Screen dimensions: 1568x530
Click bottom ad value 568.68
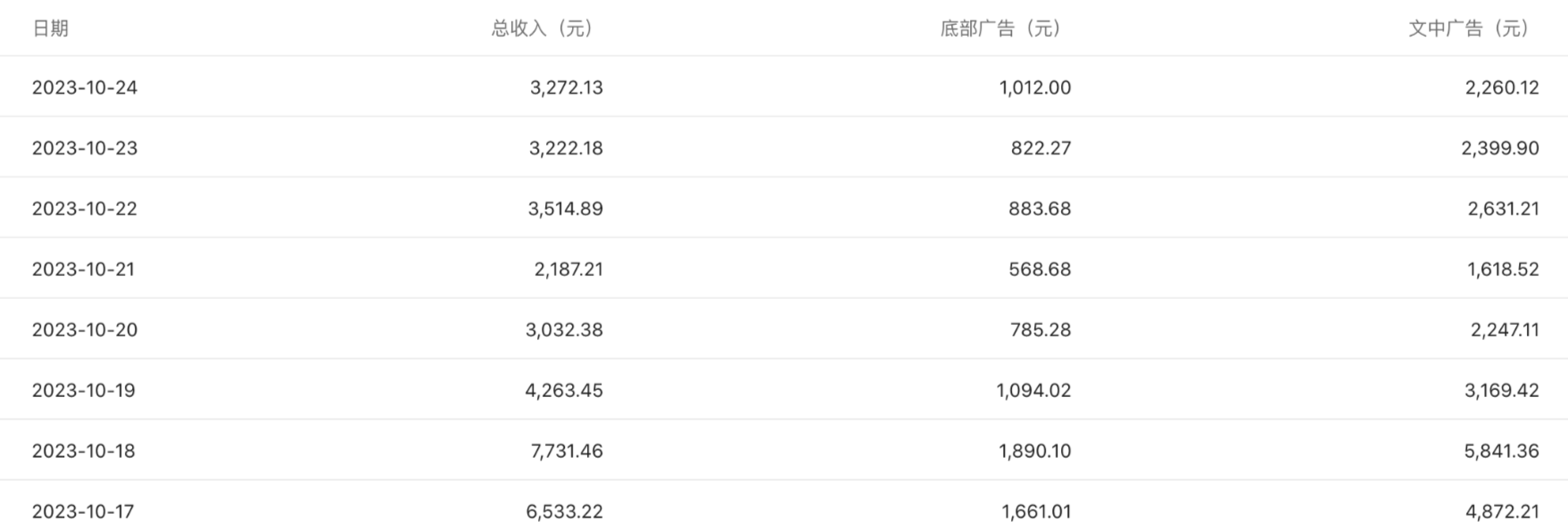tap(1040, 269)
